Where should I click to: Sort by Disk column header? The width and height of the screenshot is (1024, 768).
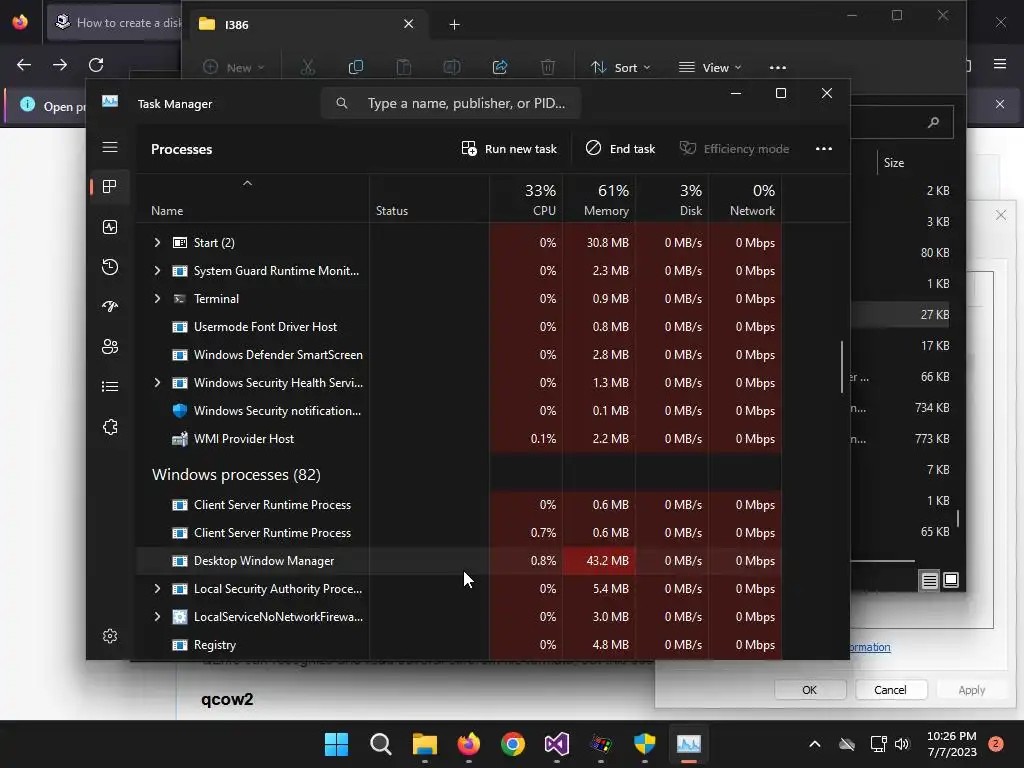pyautogui.click(x=673, y=200)
